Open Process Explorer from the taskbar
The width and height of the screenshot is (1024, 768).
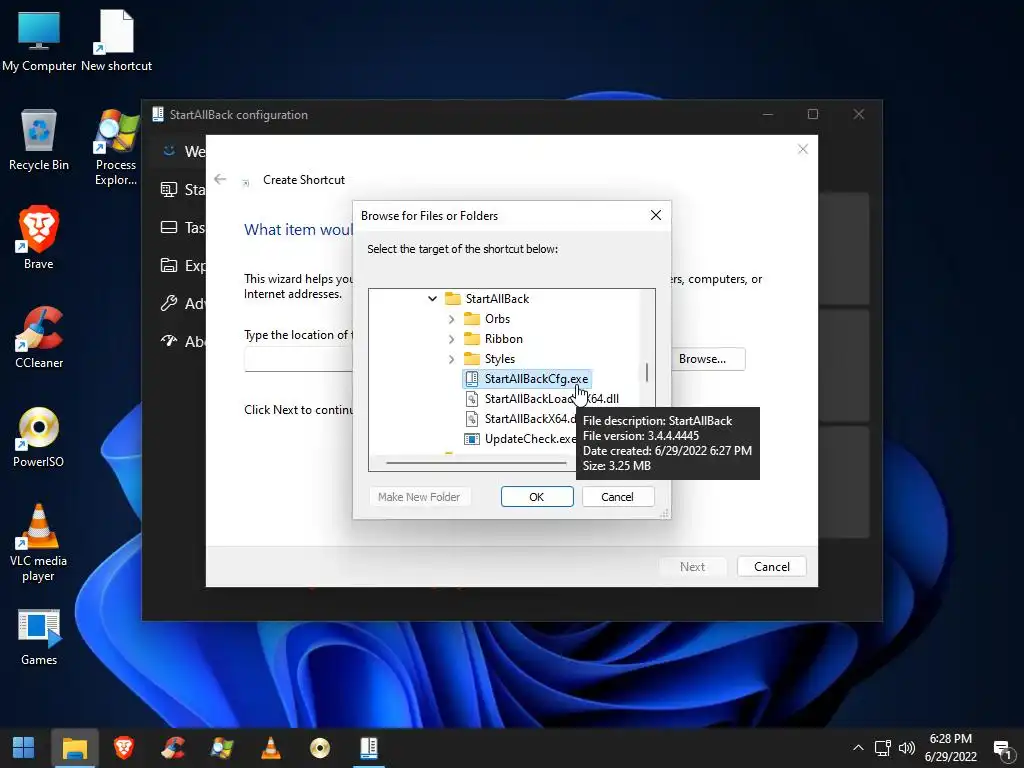(x=222, y=748)
